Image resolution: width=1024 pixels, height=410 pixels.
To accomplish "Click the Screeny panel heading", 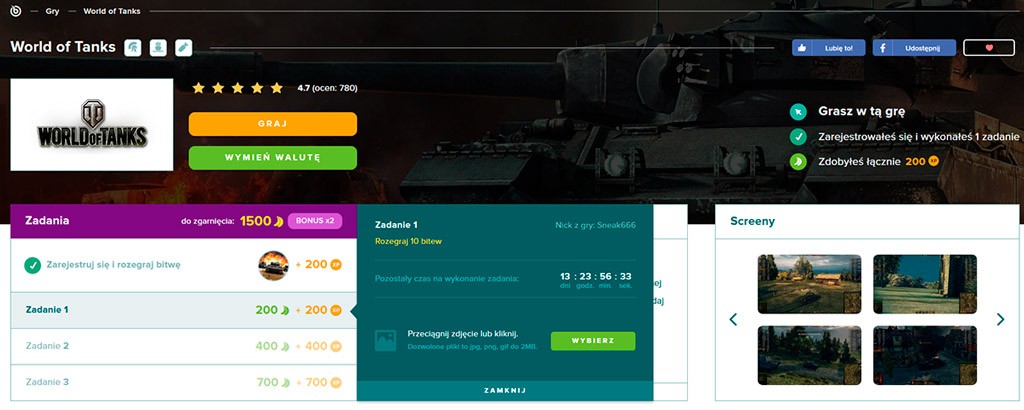I will tap(752, 221).
